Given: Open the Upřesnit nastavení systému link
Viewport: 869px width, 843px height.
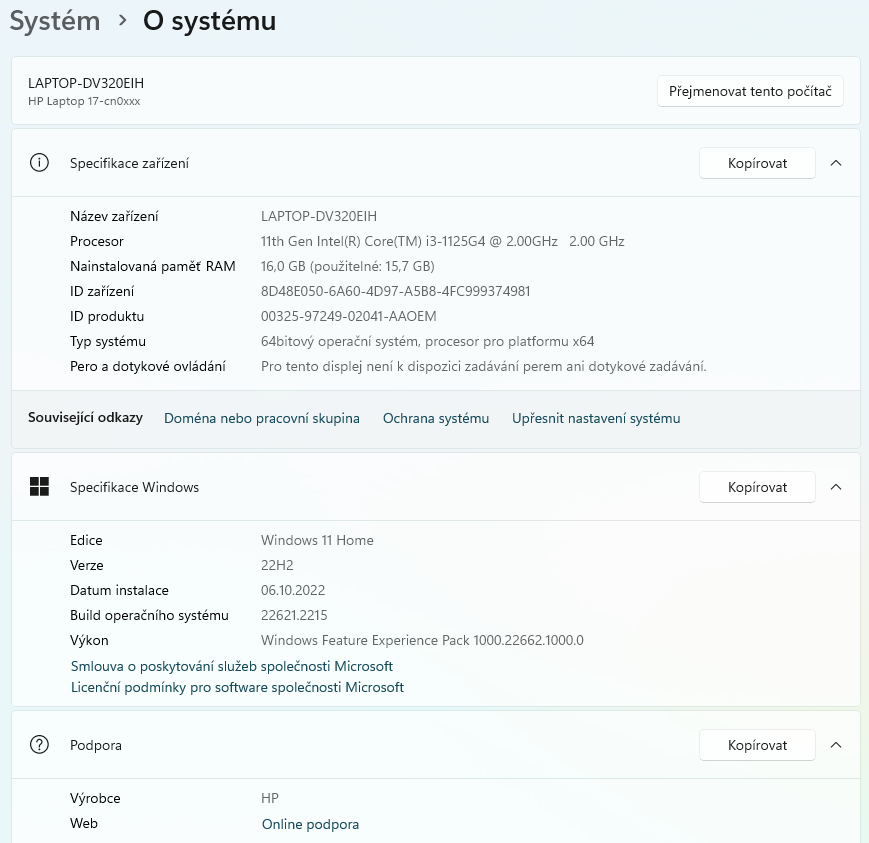Looking at the screenshot, I should (596, 418).
